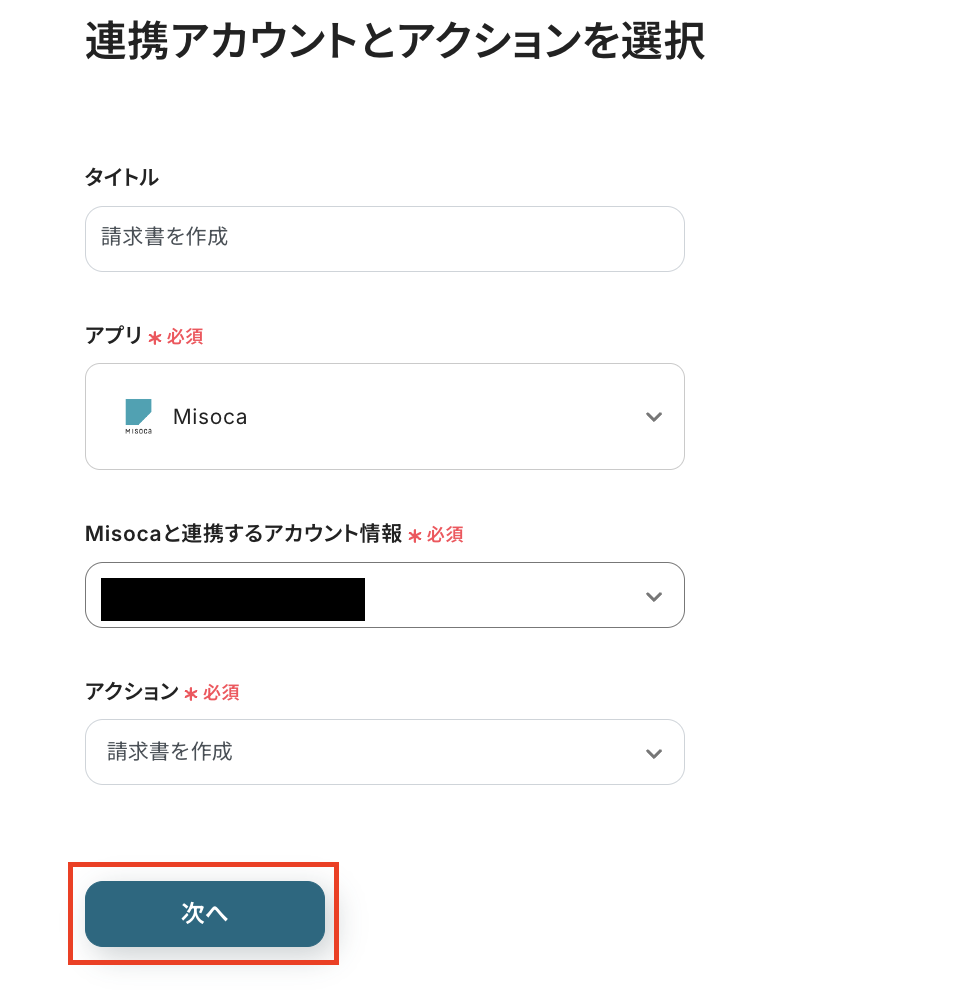This screenshot has width=972, height=996.
Task: Focus the タイトル text field
Action: [x=385, y=239]
